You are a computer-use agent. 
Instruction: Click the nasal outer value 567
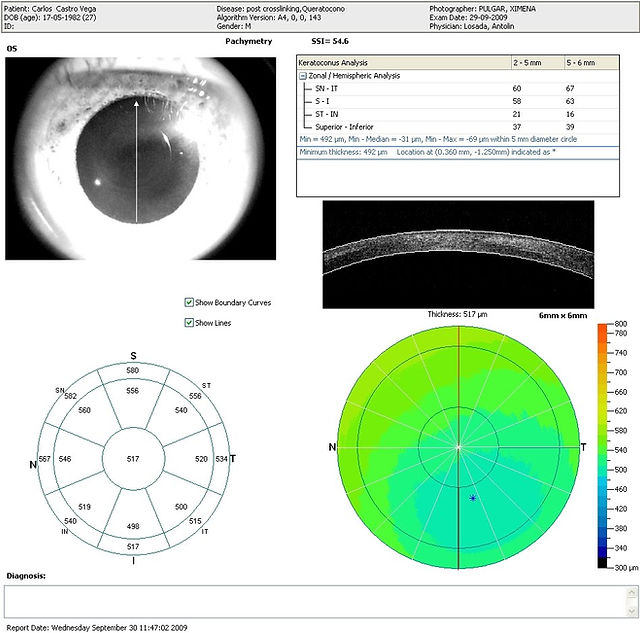point(44,459)
